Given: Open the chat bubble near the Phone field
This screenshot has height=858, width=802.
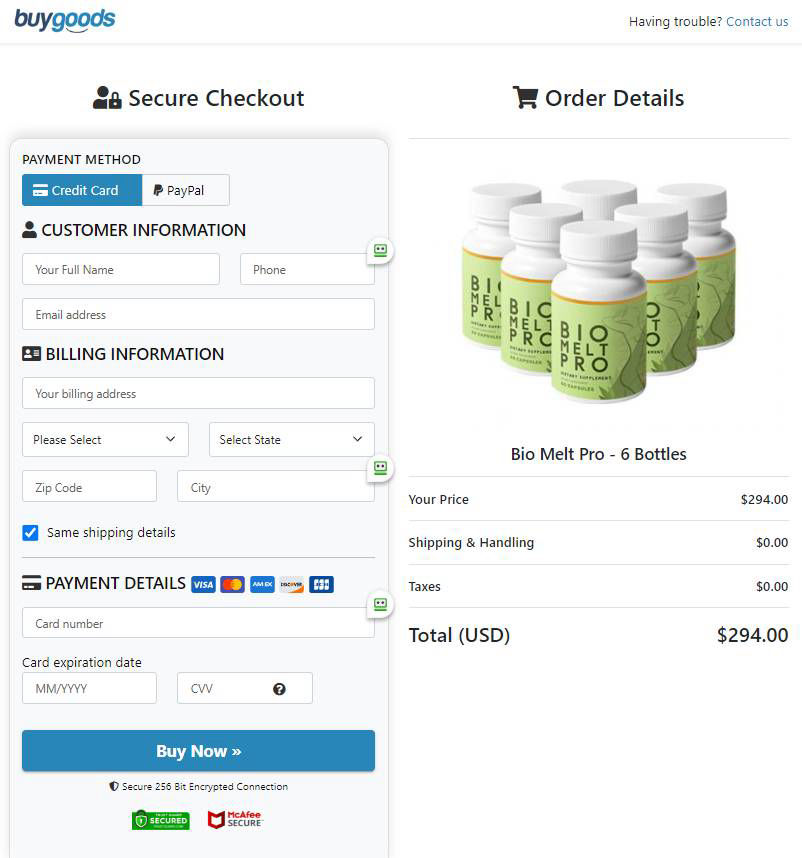Looking at the screenshot, I should 380,251.
